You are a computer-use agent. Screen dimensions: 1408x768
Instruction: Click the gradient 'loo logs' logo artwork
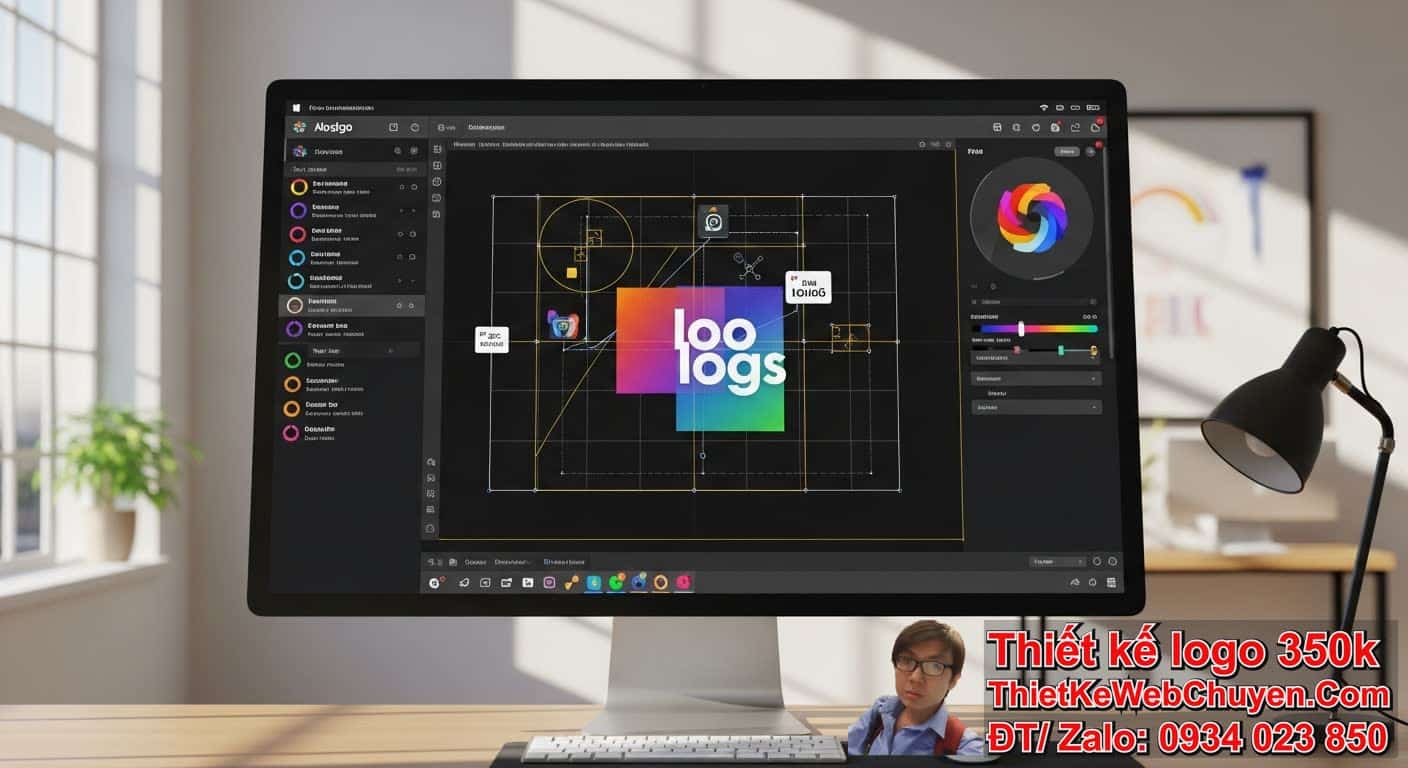coord(700,358)
